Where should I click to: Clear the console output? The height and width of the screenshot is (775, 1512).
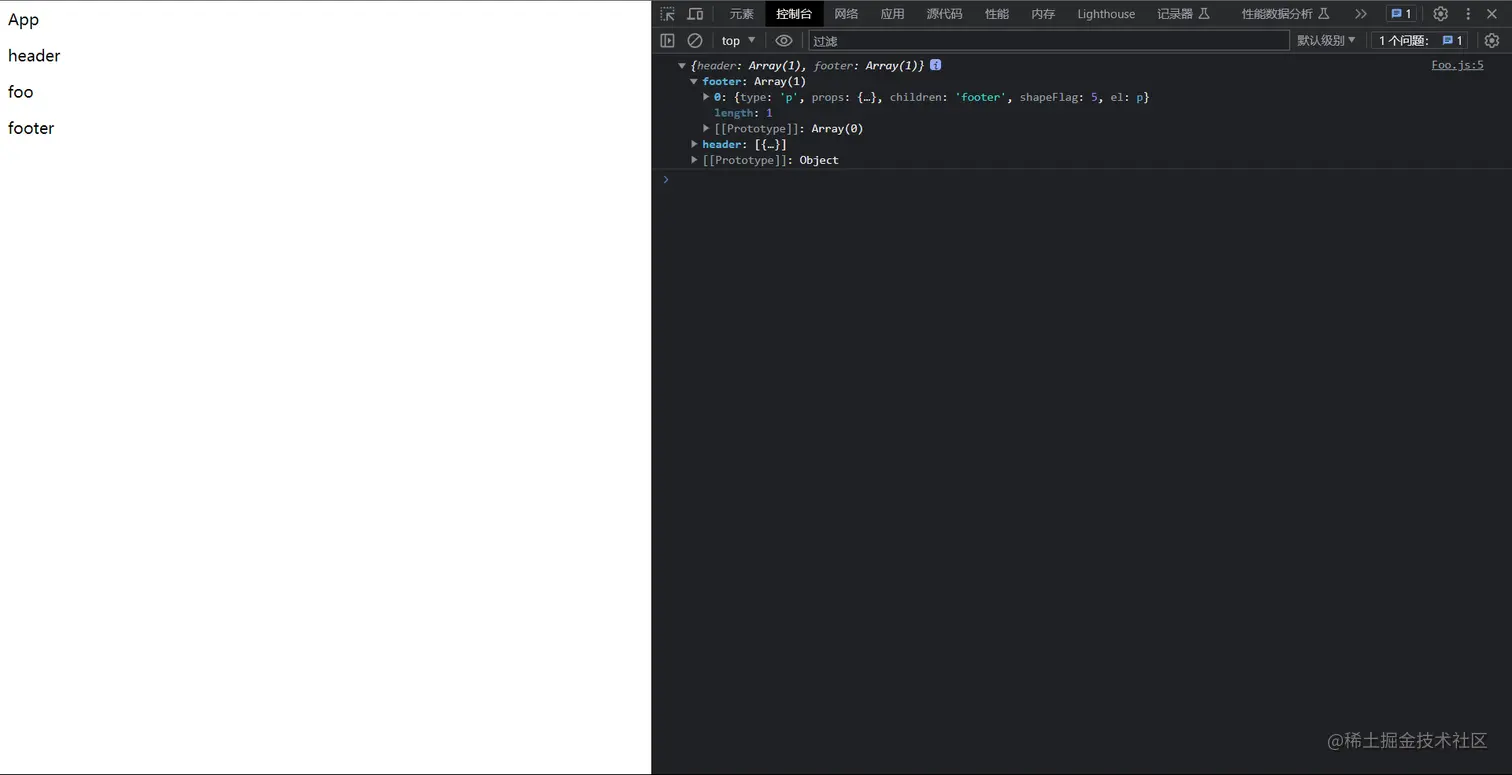[x=695, y=41]
